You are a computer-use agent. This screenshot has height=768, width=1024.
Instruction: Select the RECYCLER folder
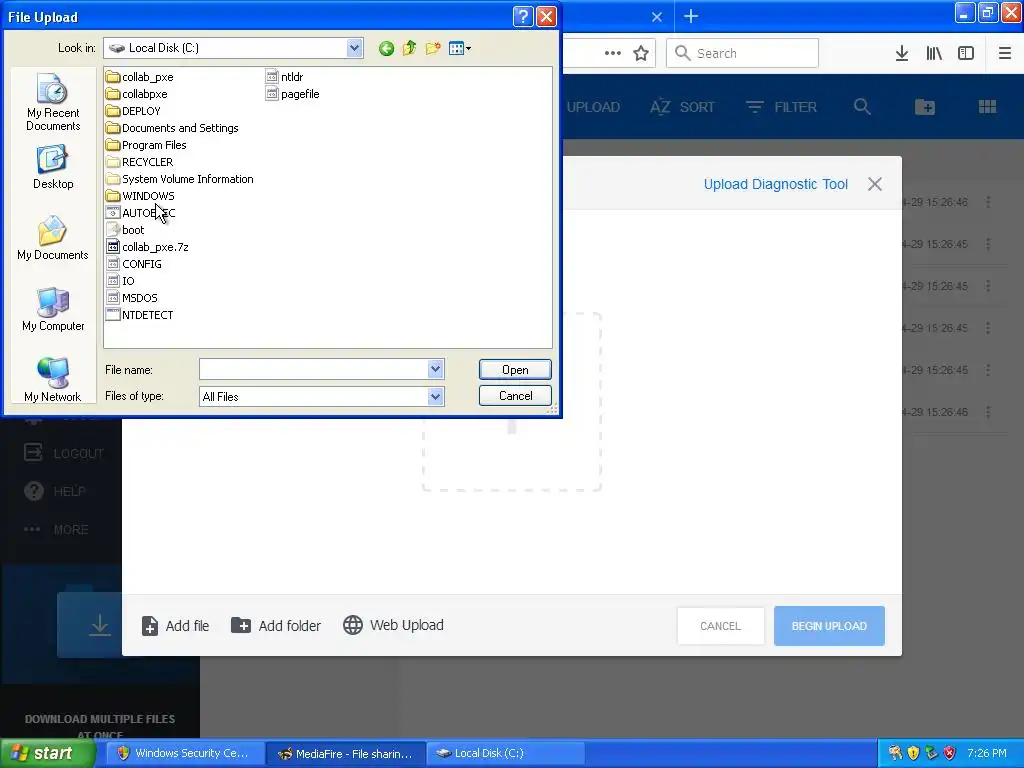click(140, 162)
